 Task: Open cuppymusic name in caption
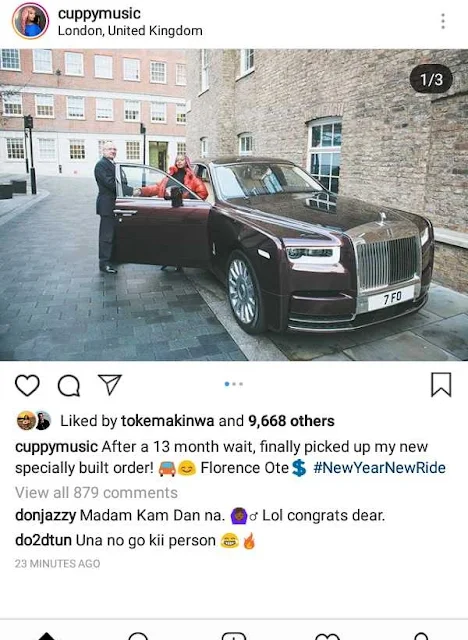(x=56, y=447)
